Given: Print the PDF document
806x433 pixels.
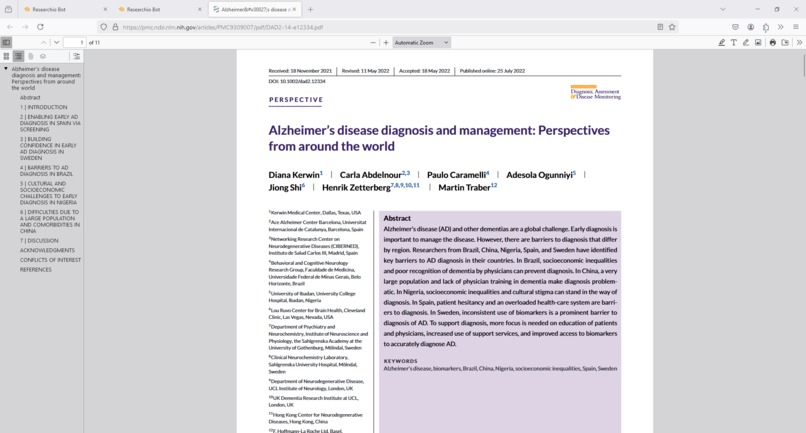Looking at the screenshot, I should tap(773, 43).
